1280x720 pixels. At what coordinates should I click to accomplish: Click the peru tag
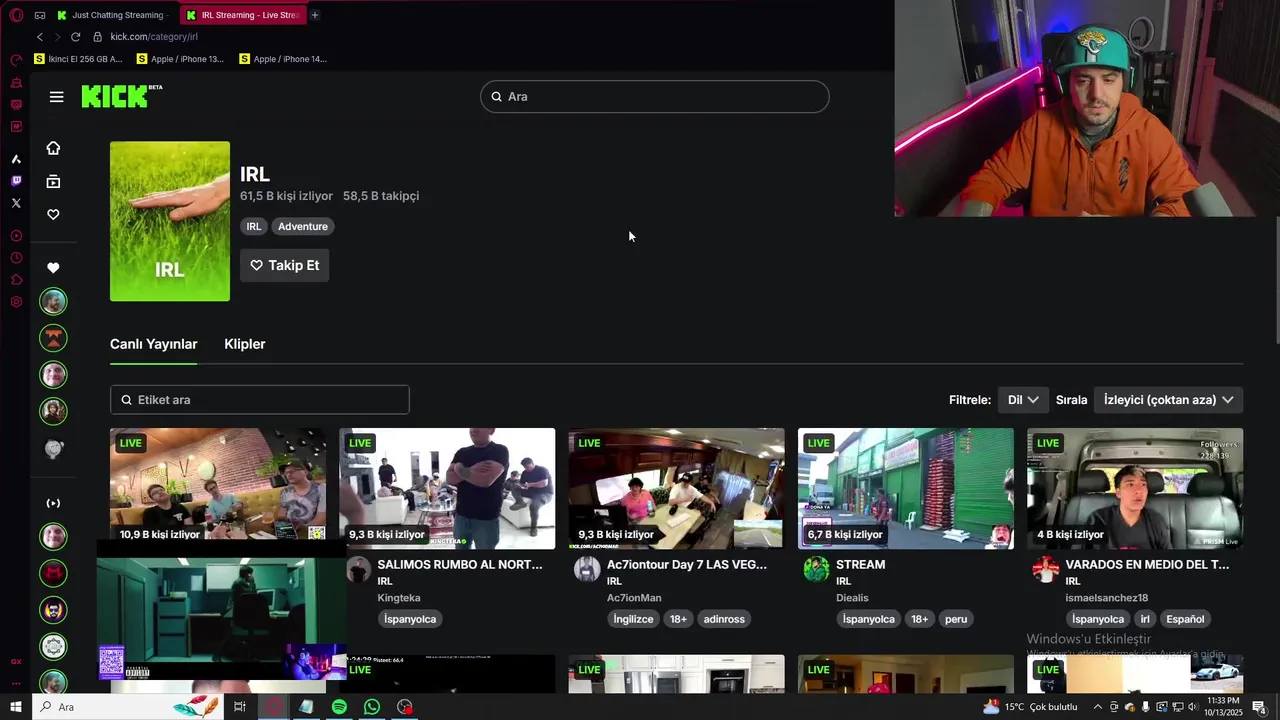point(956,619)
